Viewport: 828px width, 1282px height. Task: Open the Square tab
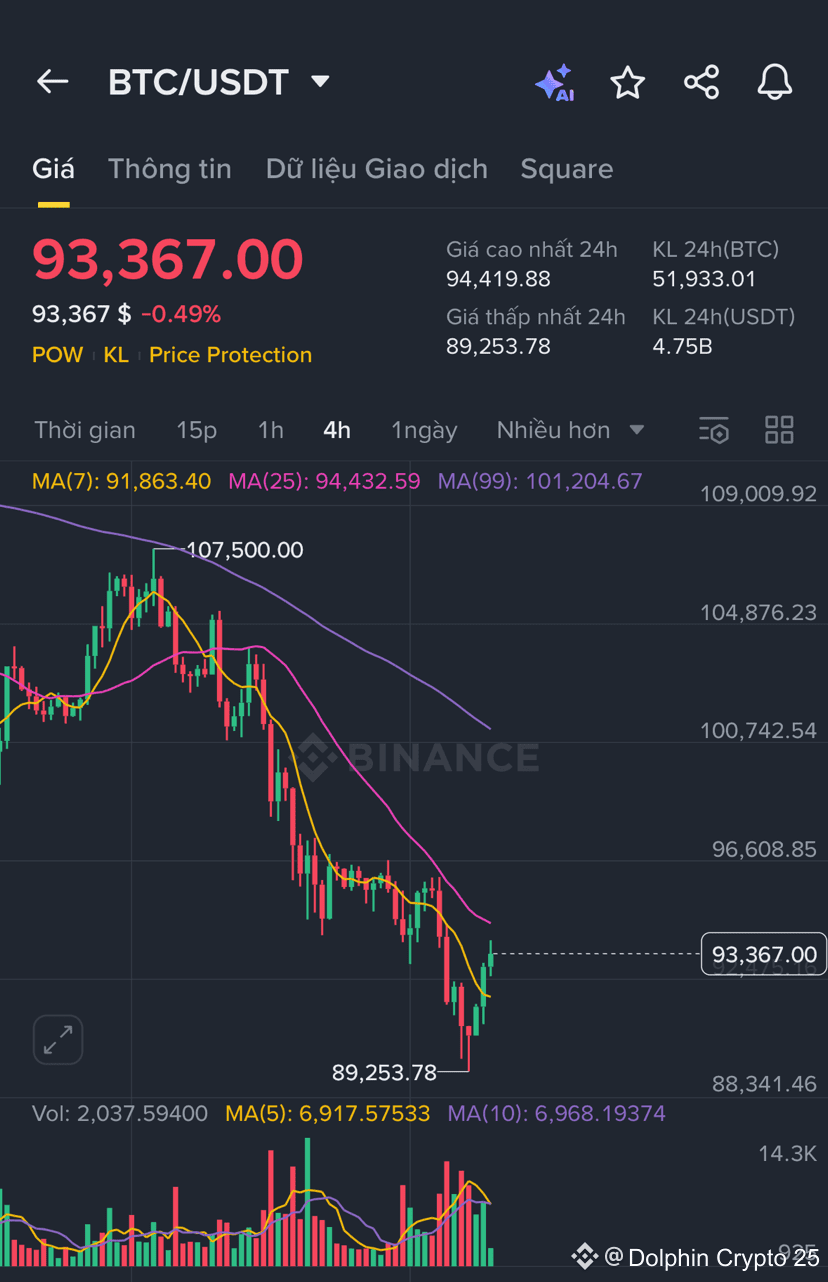(x=566, y=168)
